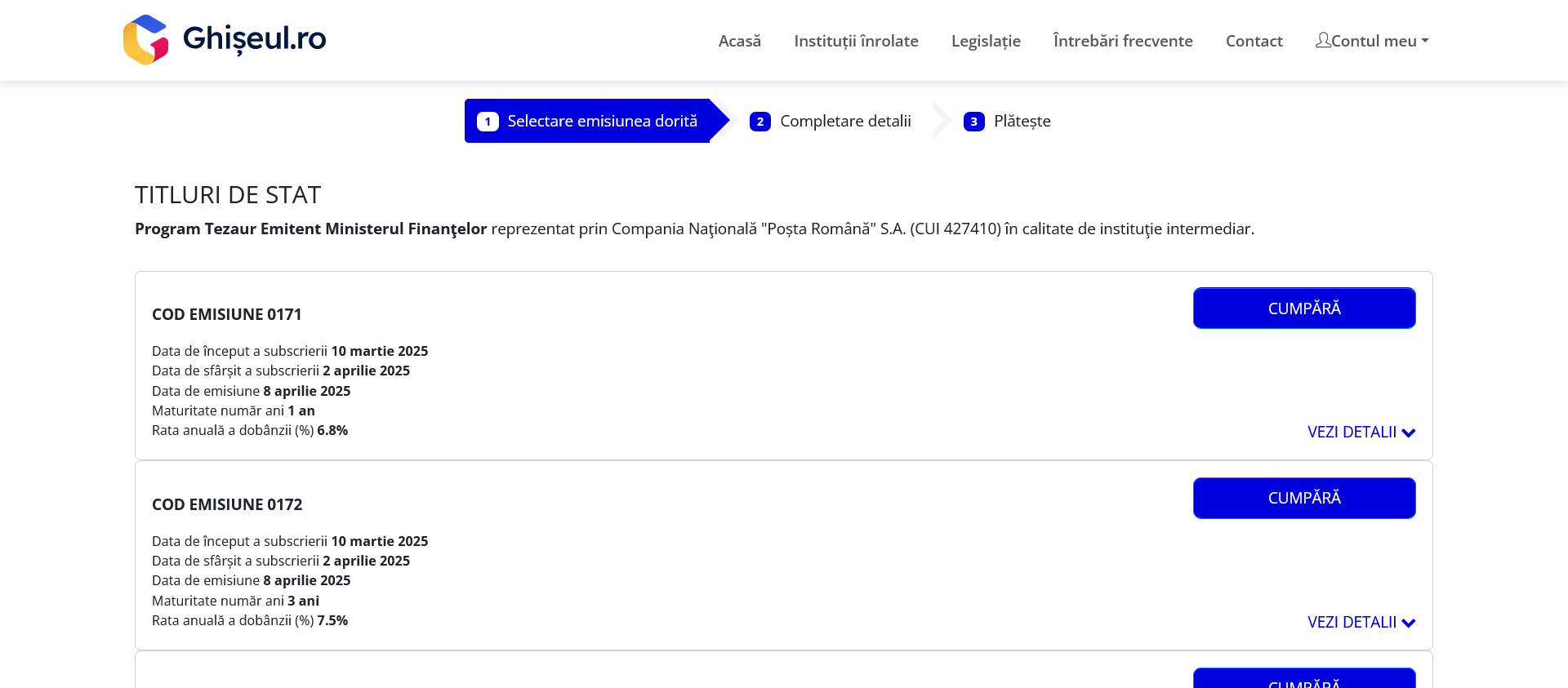Click Program Tezaur Emitent Ministerul Finanțelor text
This screenshot has height=688, width=1568.
(310, 229)
